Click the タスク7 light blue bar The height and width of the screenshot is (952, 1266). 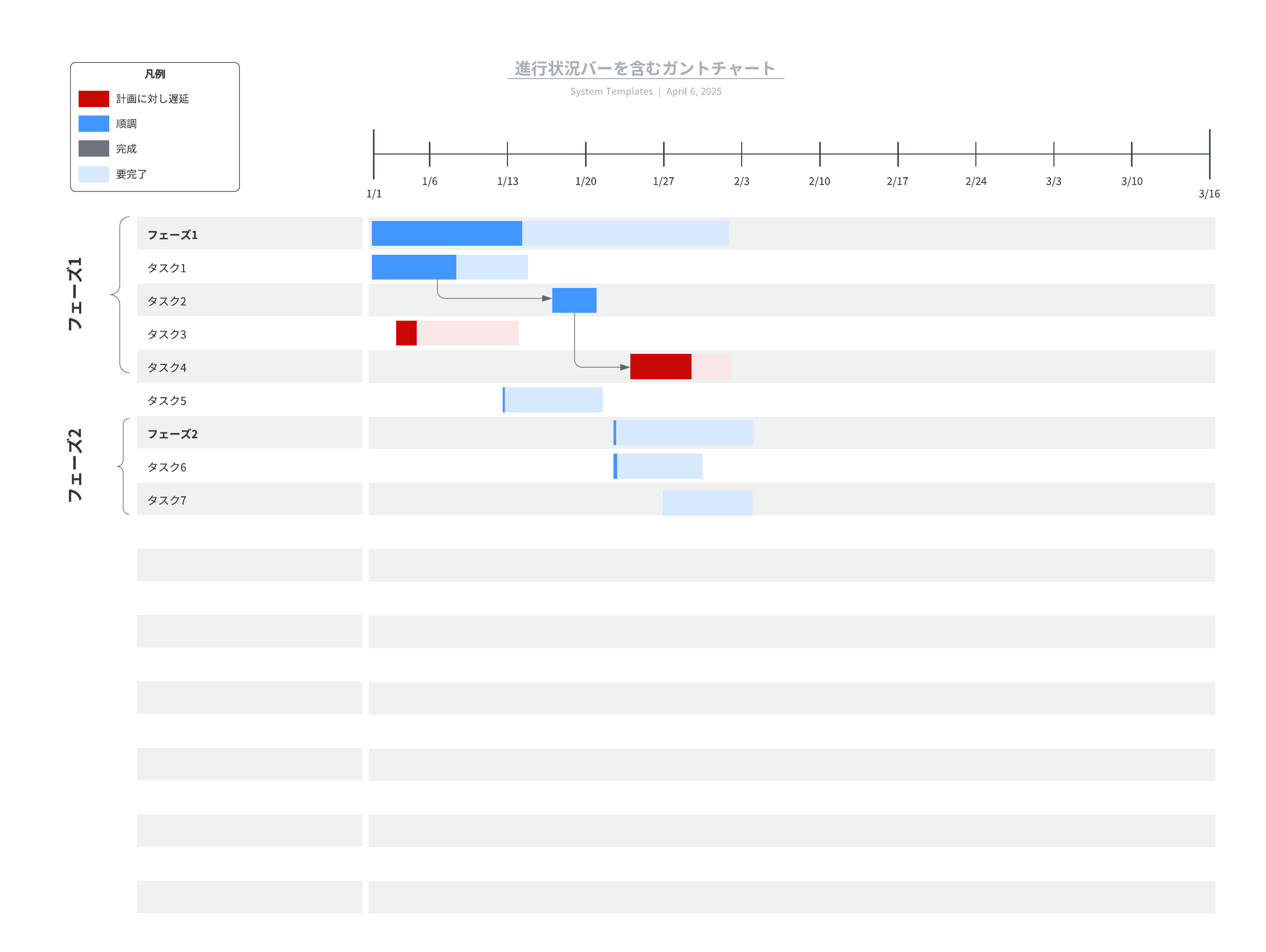707,503
